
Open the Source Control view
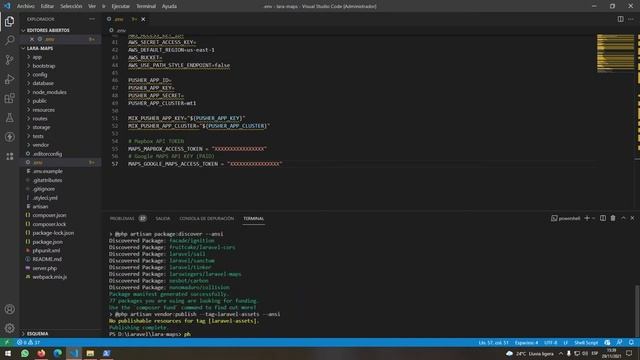(9, 60)
